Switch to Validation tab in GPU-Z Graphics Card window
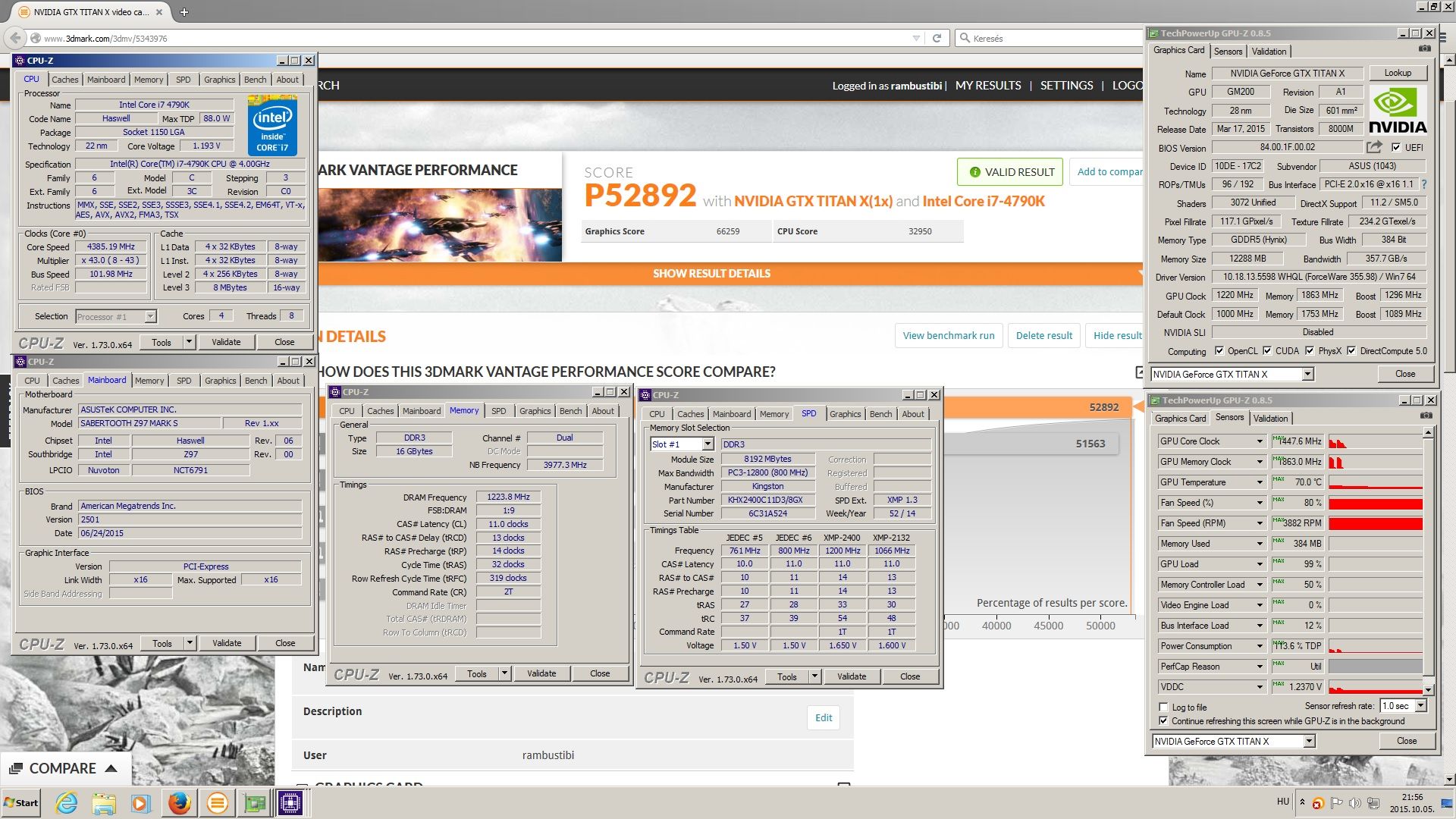1456x819 pixels. click(1269, 52)
